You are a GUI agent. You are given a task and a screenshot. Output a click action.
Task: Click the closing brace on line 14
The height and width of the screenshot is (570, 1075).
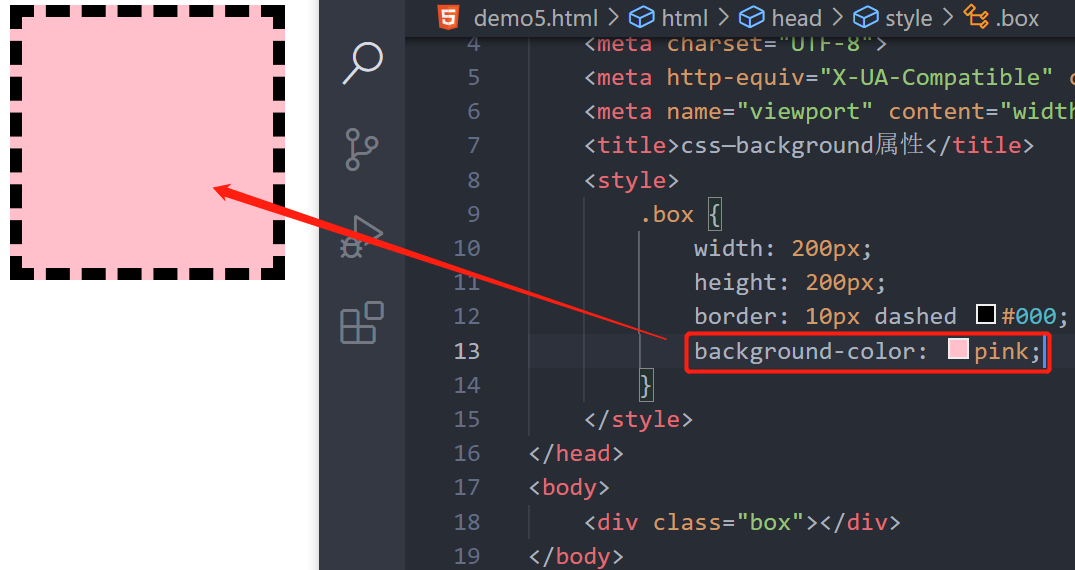point(646,385)
